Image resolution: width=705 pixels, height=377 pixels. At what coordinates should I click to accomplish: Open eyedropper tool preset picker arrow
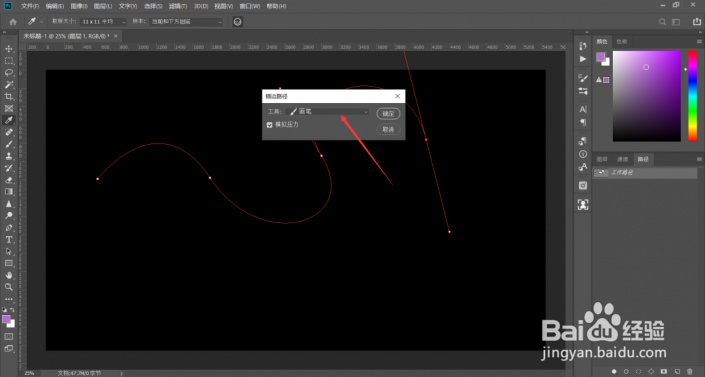click(x=42, y=22)
